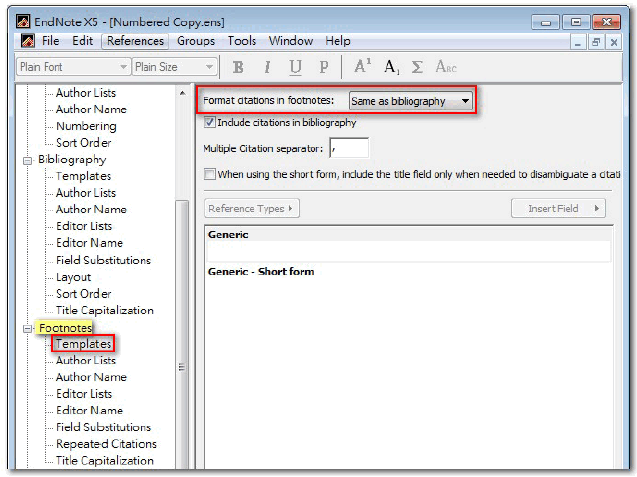Collapse the Bibliography tree node
The image size is (637, 477).
(27, 160)
